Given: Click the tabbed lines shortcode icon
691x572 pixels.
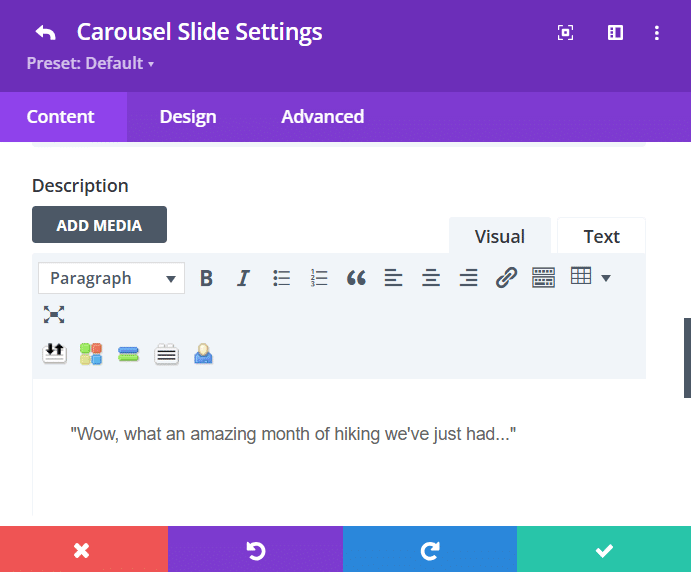Looking at the screenshot, I should (x=166, y=354).
